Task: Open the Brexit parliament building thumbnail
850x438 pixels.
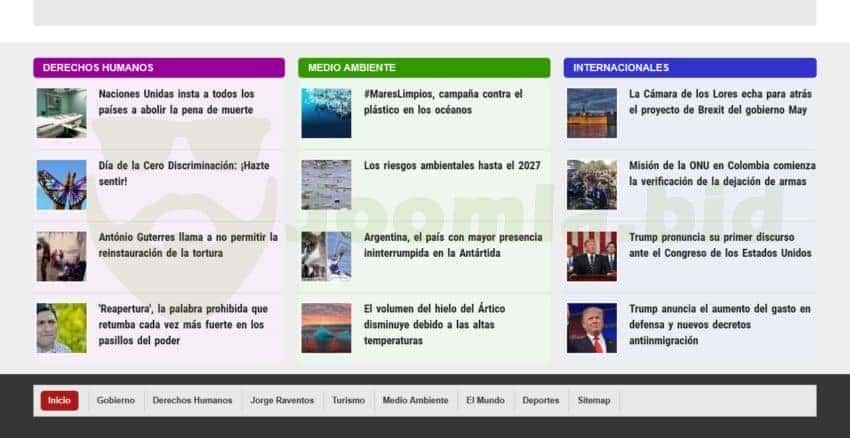Action: point(592,113)
